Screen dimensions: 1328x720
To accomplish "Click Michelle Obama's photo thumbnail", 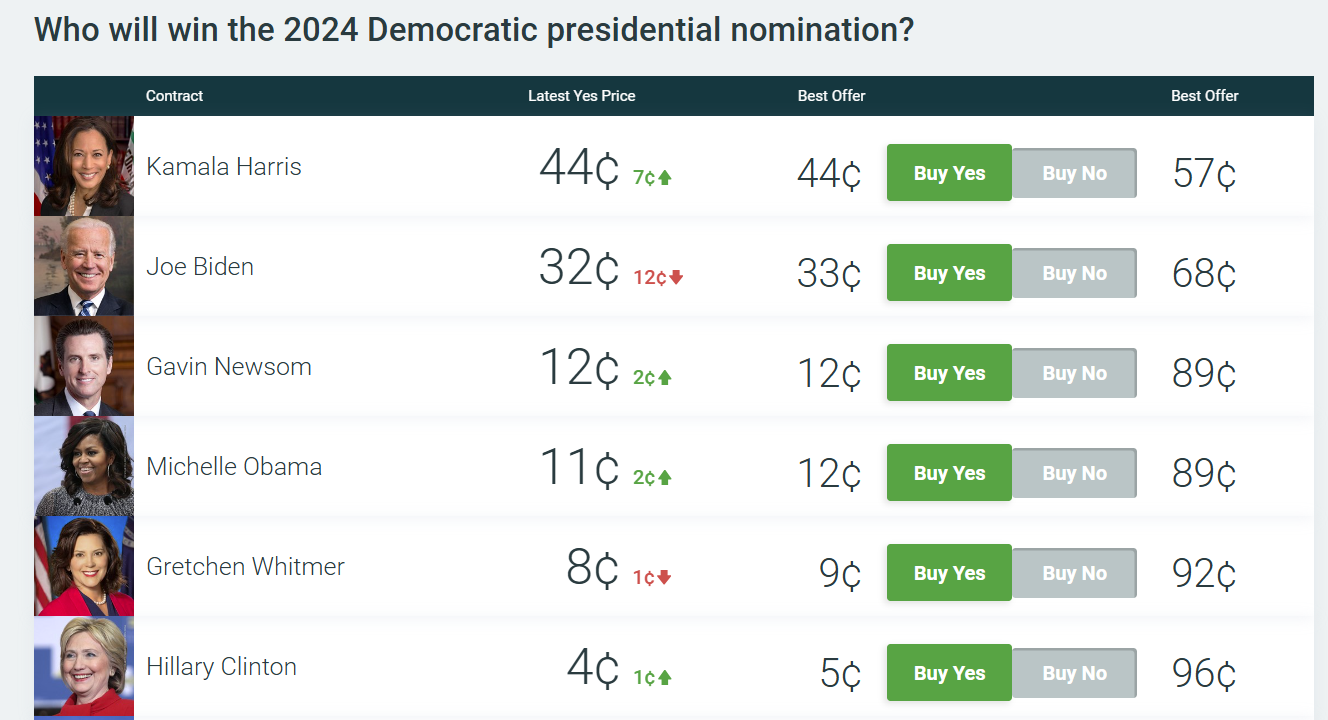I will (x=84, y=466).
